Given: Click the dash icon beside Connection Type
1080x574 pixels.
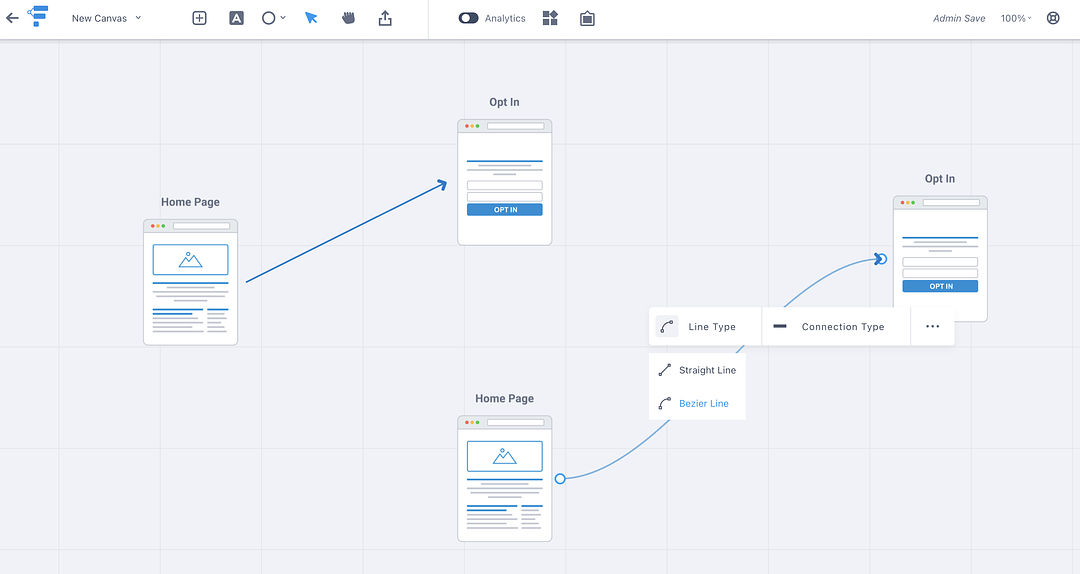Looking at the screenshot, I should pyautogui.click(x=780, y=327).
